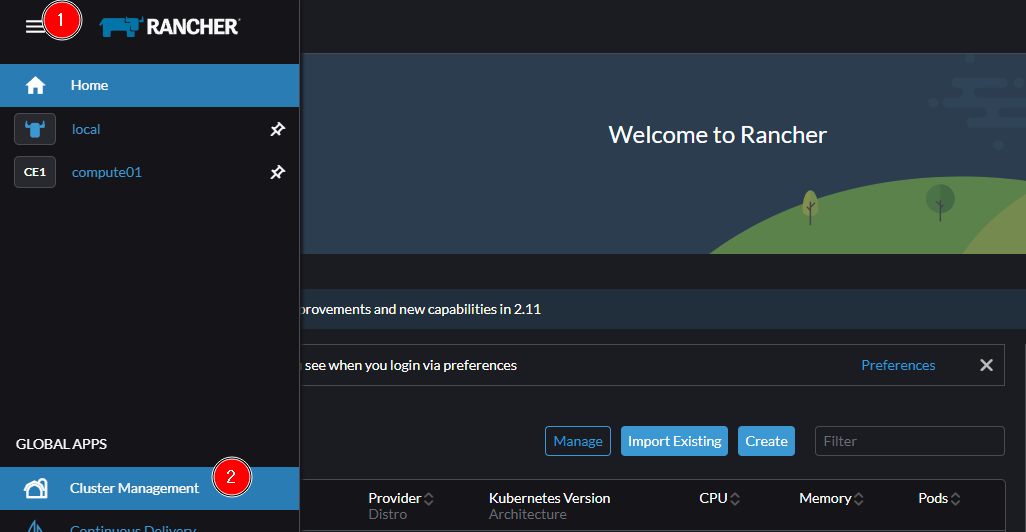
Task: Focus the Filter input field
Action: (x=910, y=441)
